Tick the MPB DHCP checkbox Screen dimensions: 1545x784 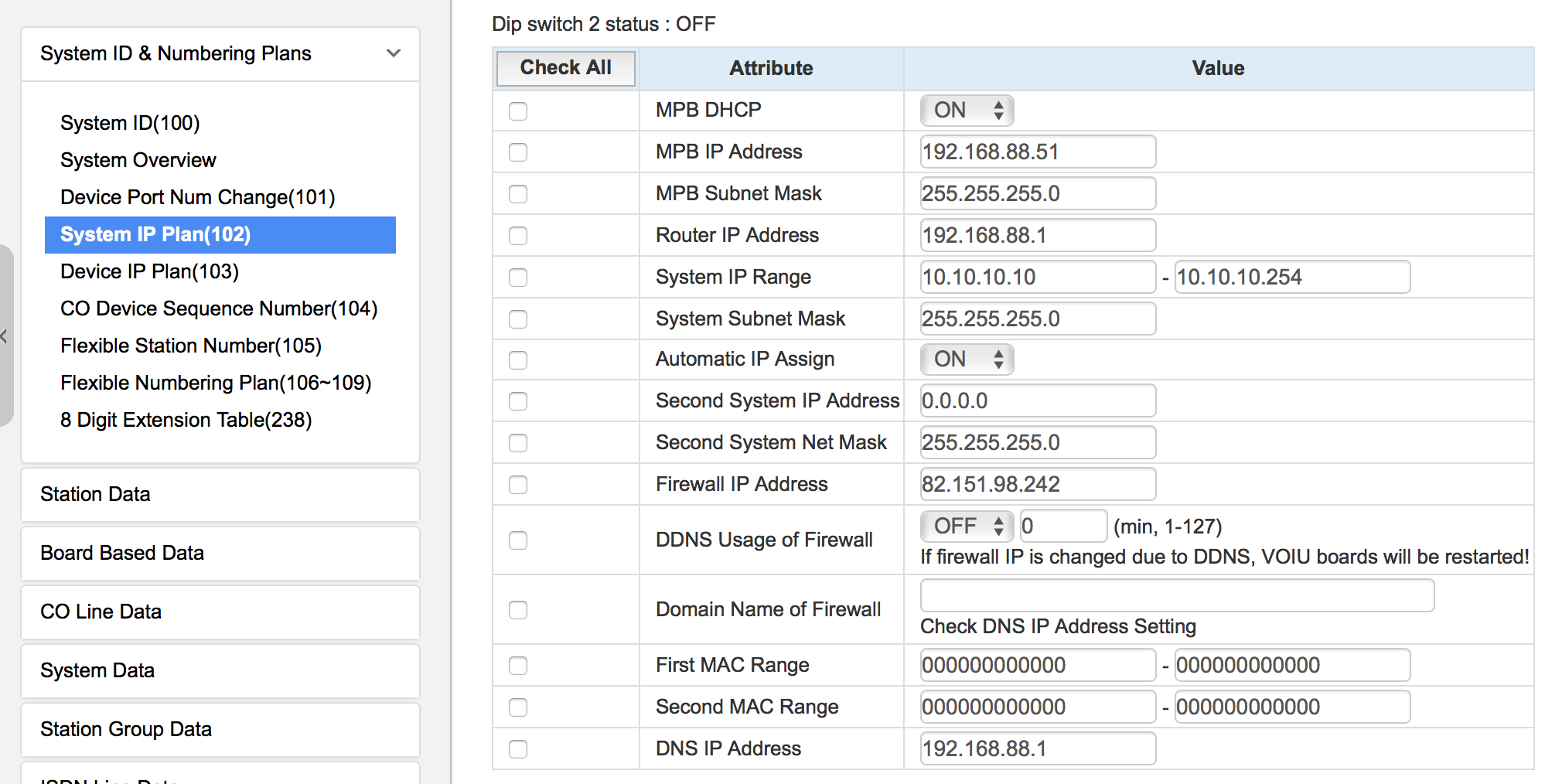coord(518,111)
